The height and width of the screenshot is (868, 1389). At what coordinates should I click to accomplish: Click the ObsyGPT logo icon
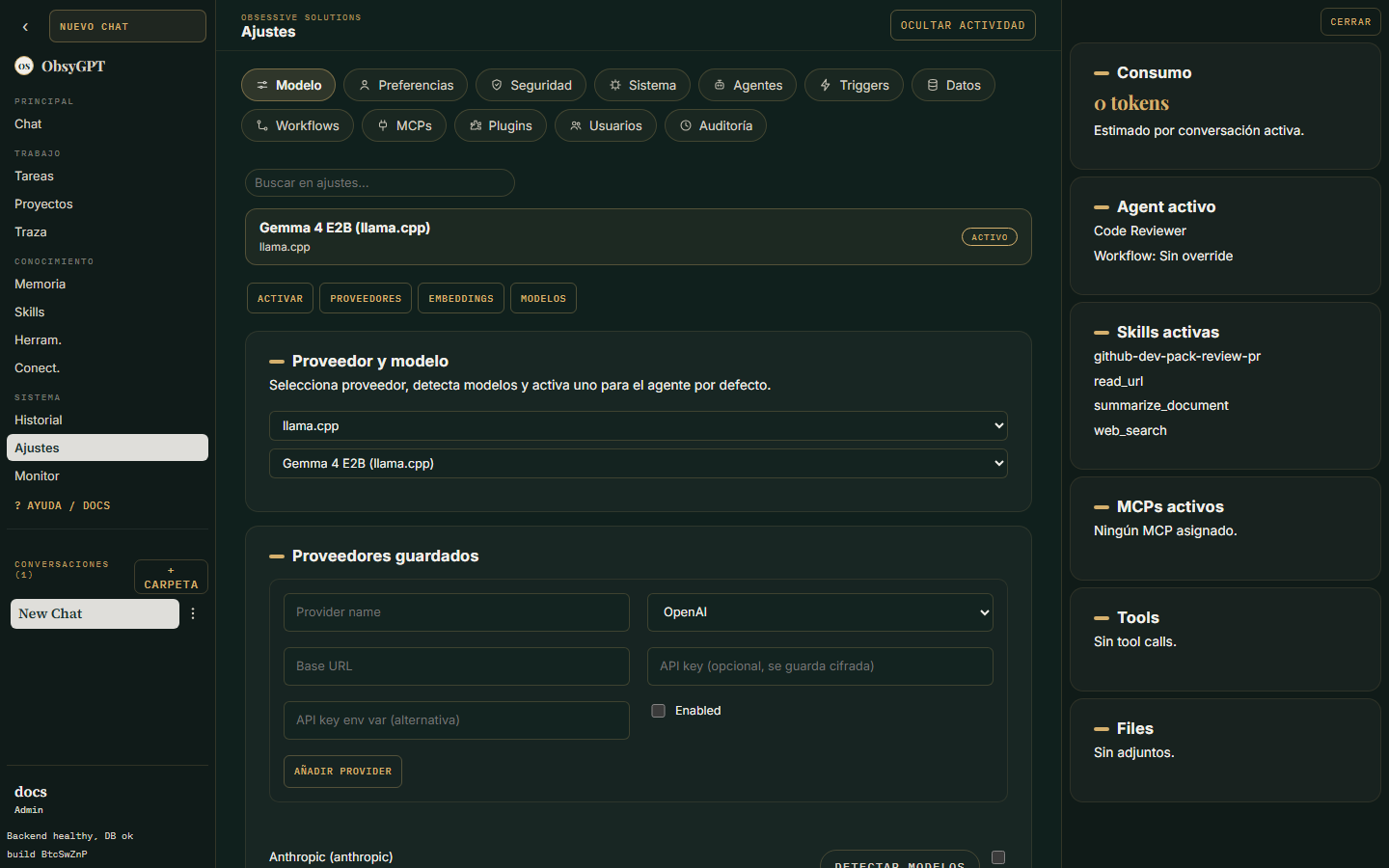pos(24,66)
